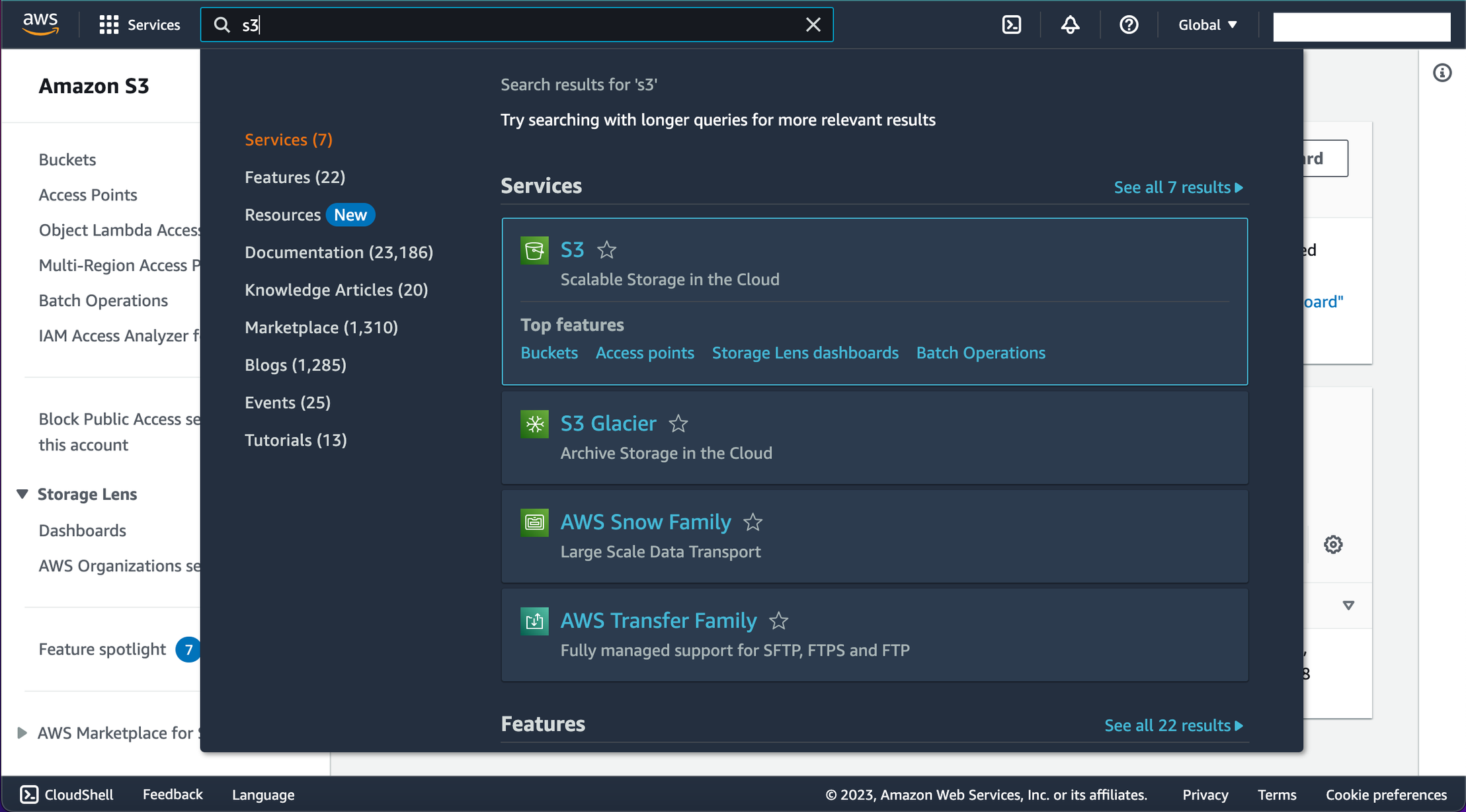
Task: Select Tutorials (13) filter
Action: pyautogui.click(x=296, y=440)
